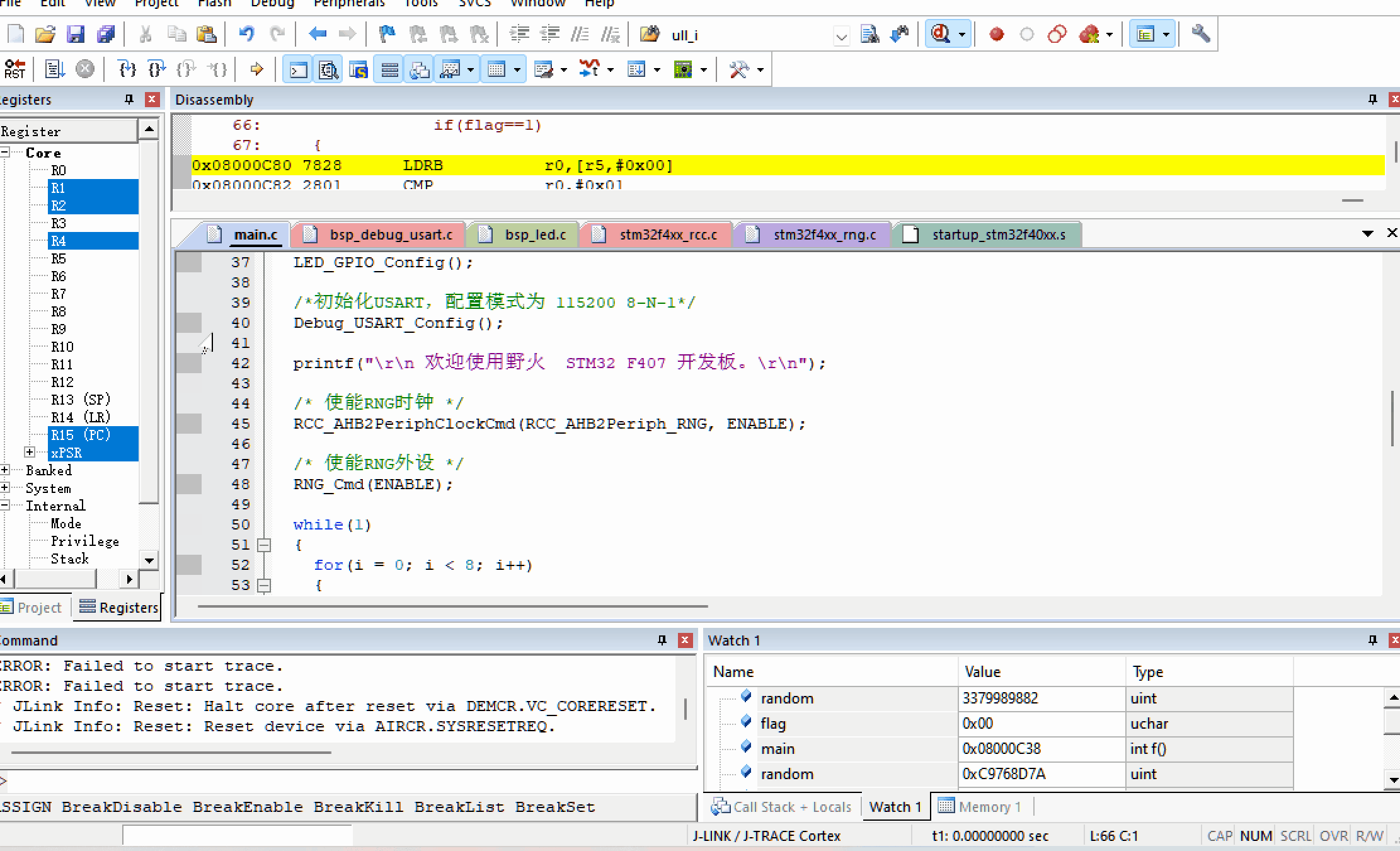Collapse code block at line 51
This screenshot has width=1400, height=851.
point(265,545)
